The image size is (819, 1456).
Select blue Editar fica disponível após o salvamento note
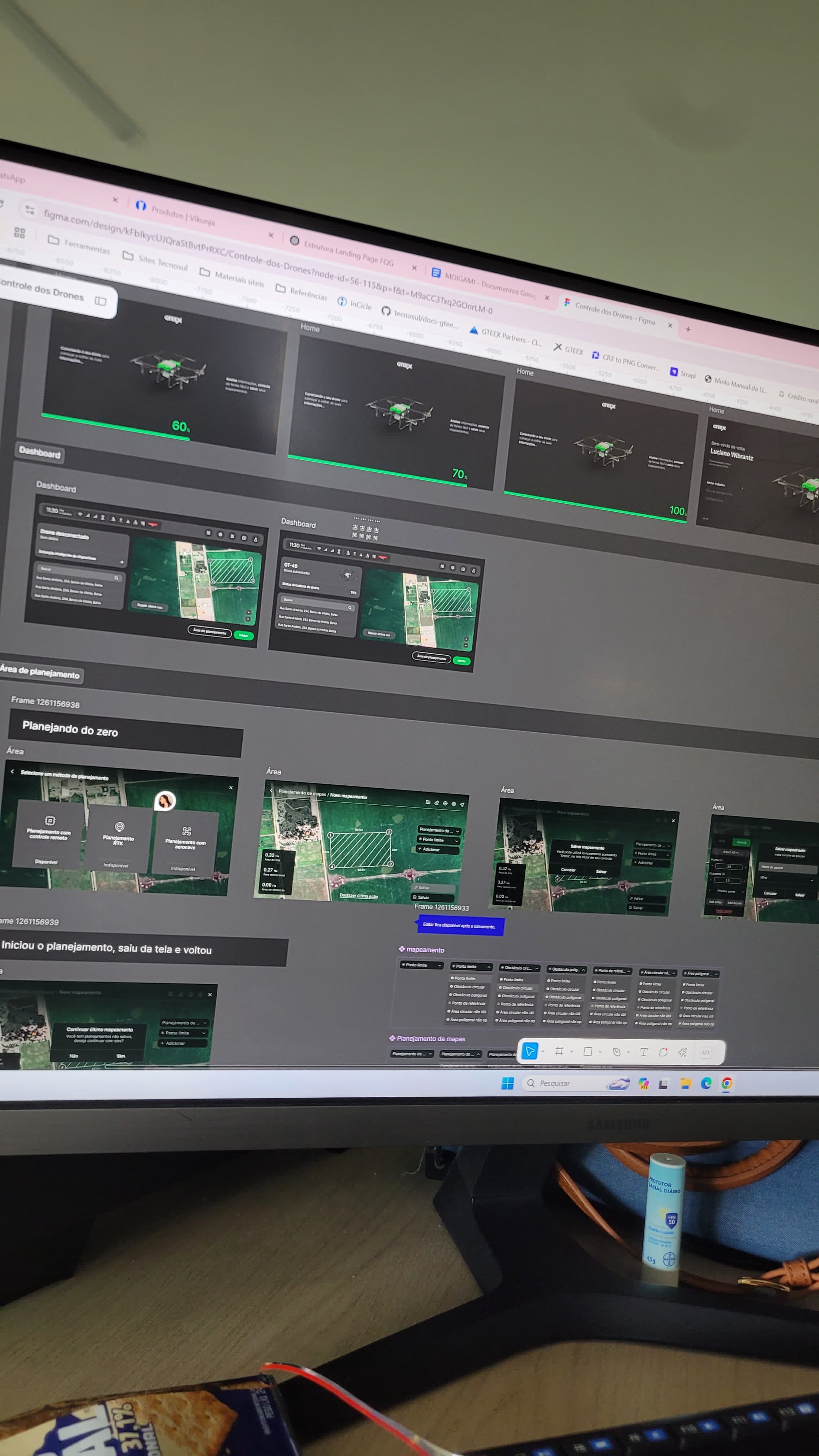(460, 926)
